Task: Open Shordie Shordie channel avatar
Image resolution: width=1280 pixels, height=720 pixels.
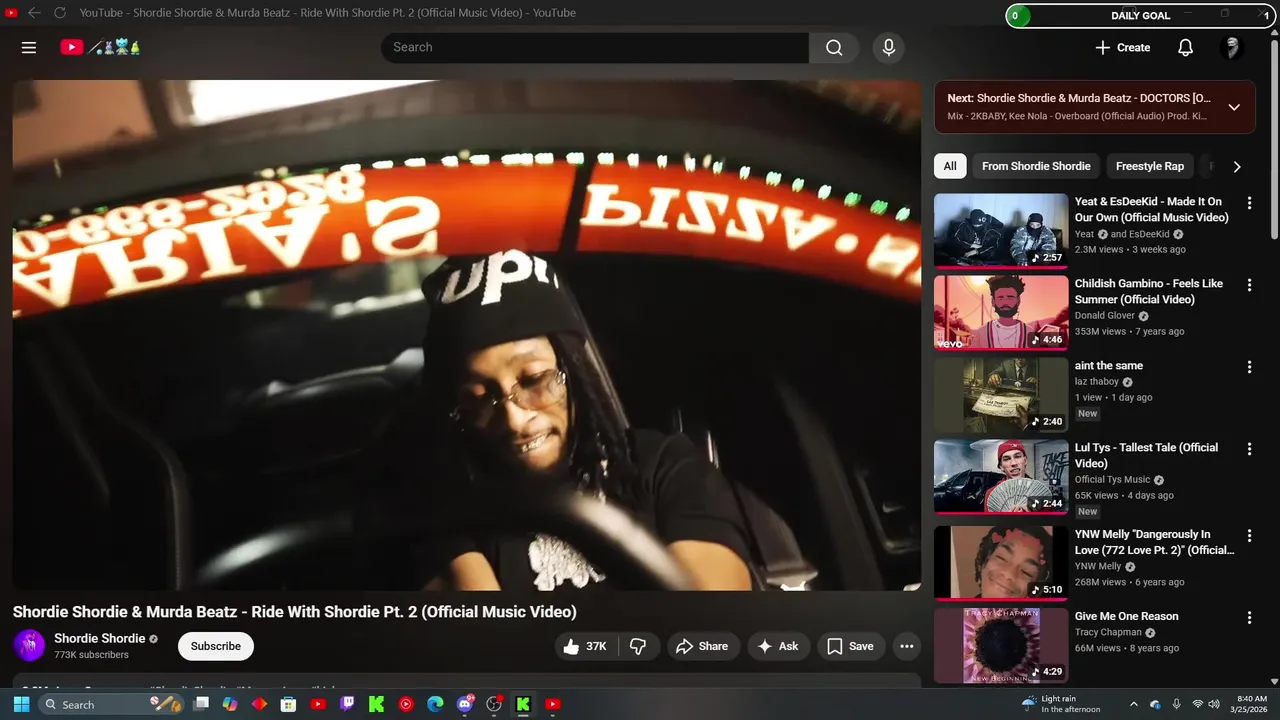Action: tap(29, 645)
